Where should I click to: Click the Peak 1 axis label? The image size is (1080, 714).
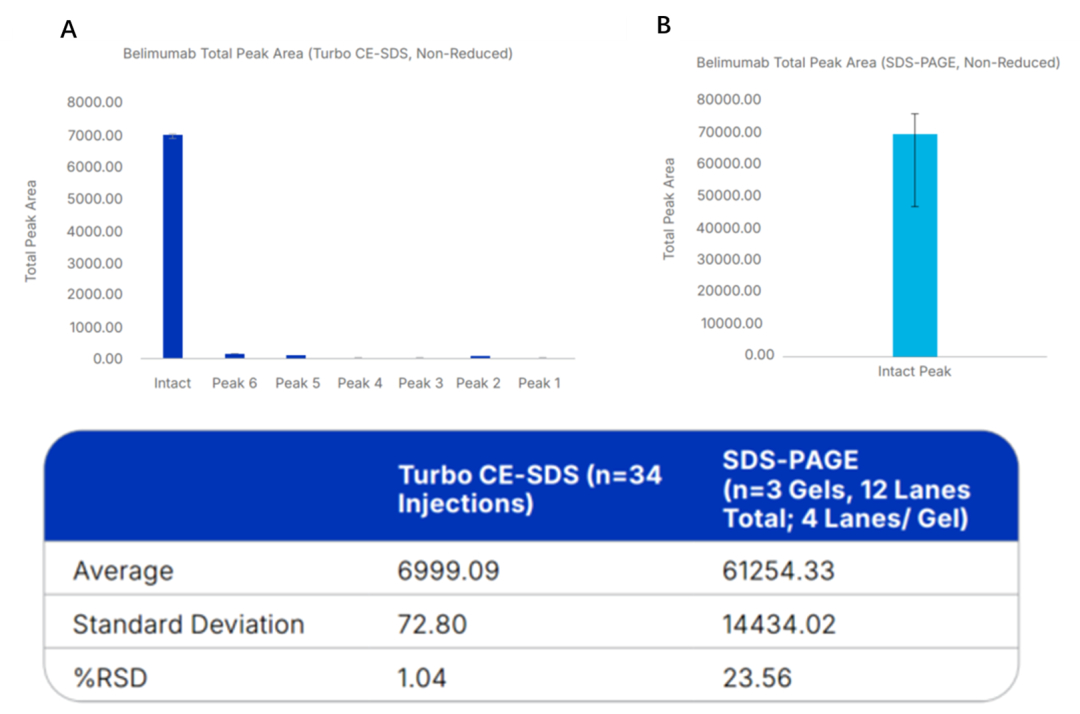coord(539,383)
